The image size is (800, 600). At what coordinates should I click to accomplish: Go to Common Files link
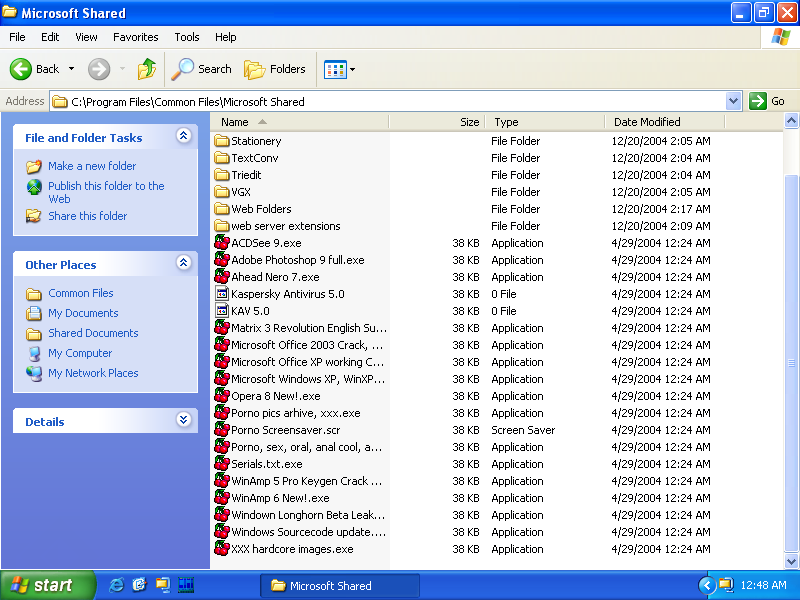click(81, 293)
